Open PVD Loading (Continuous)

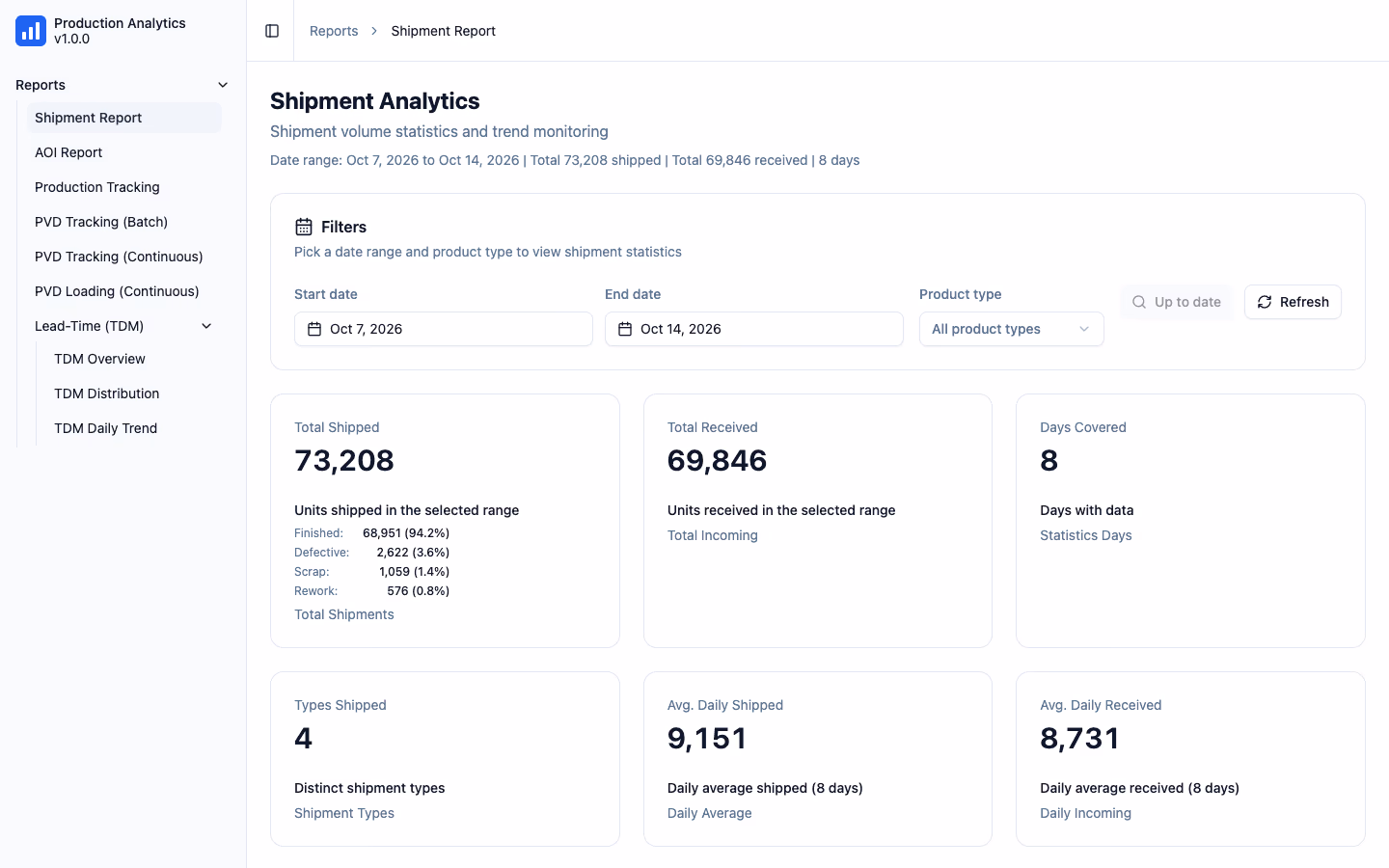(x=124, y=291)
